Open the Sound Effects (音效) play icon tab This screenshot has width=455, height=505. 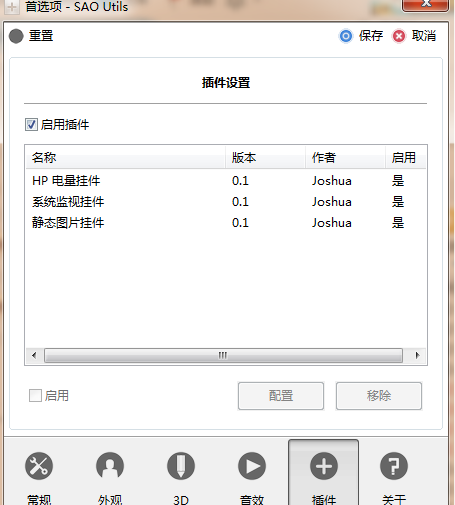tap(252, 466)
